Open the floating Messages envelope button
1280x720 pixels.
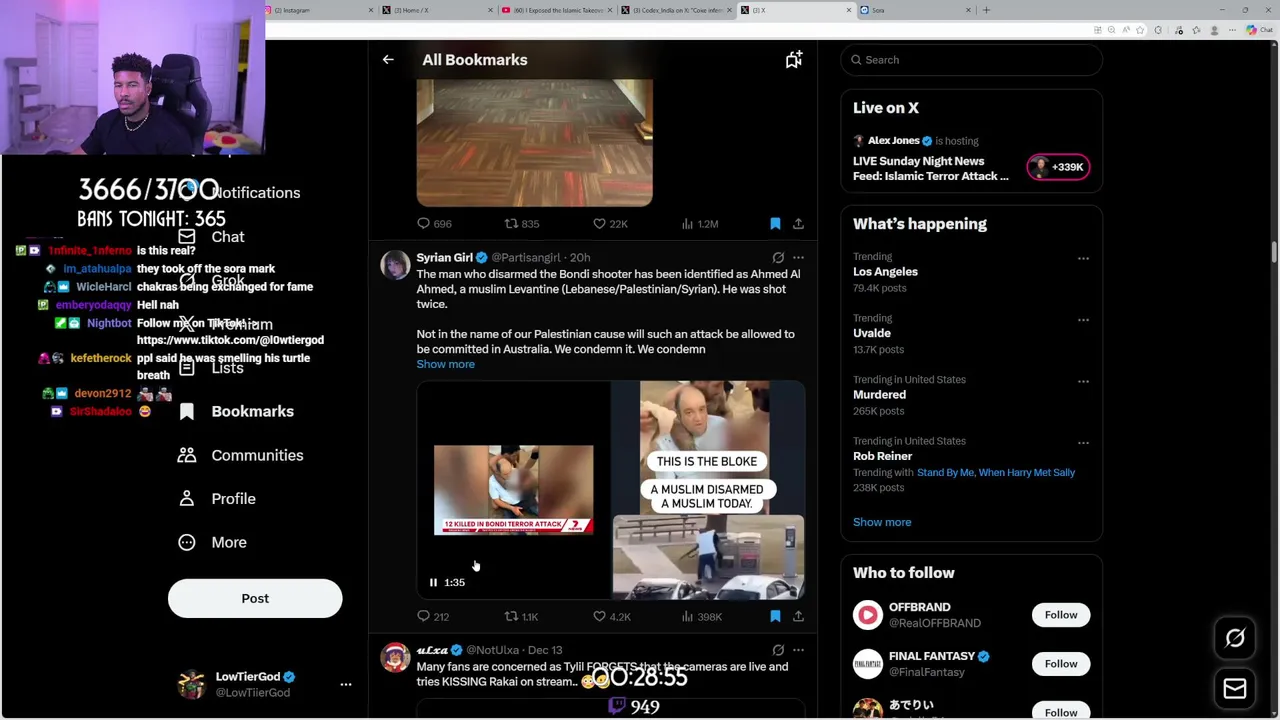point(1235,688)
